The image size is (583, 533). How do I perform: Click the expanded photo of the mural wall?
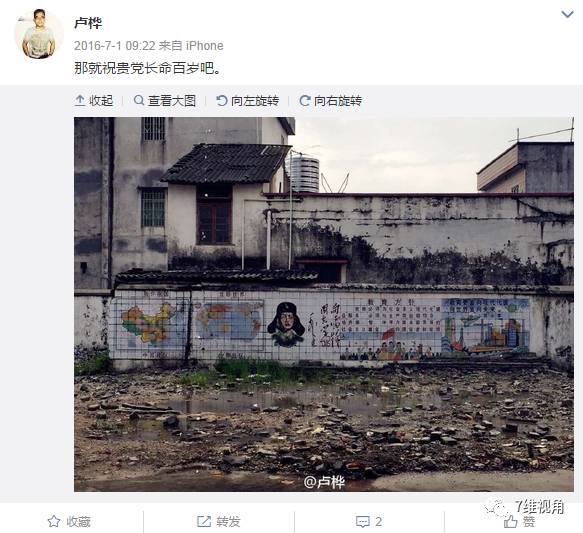coord(324,304)
